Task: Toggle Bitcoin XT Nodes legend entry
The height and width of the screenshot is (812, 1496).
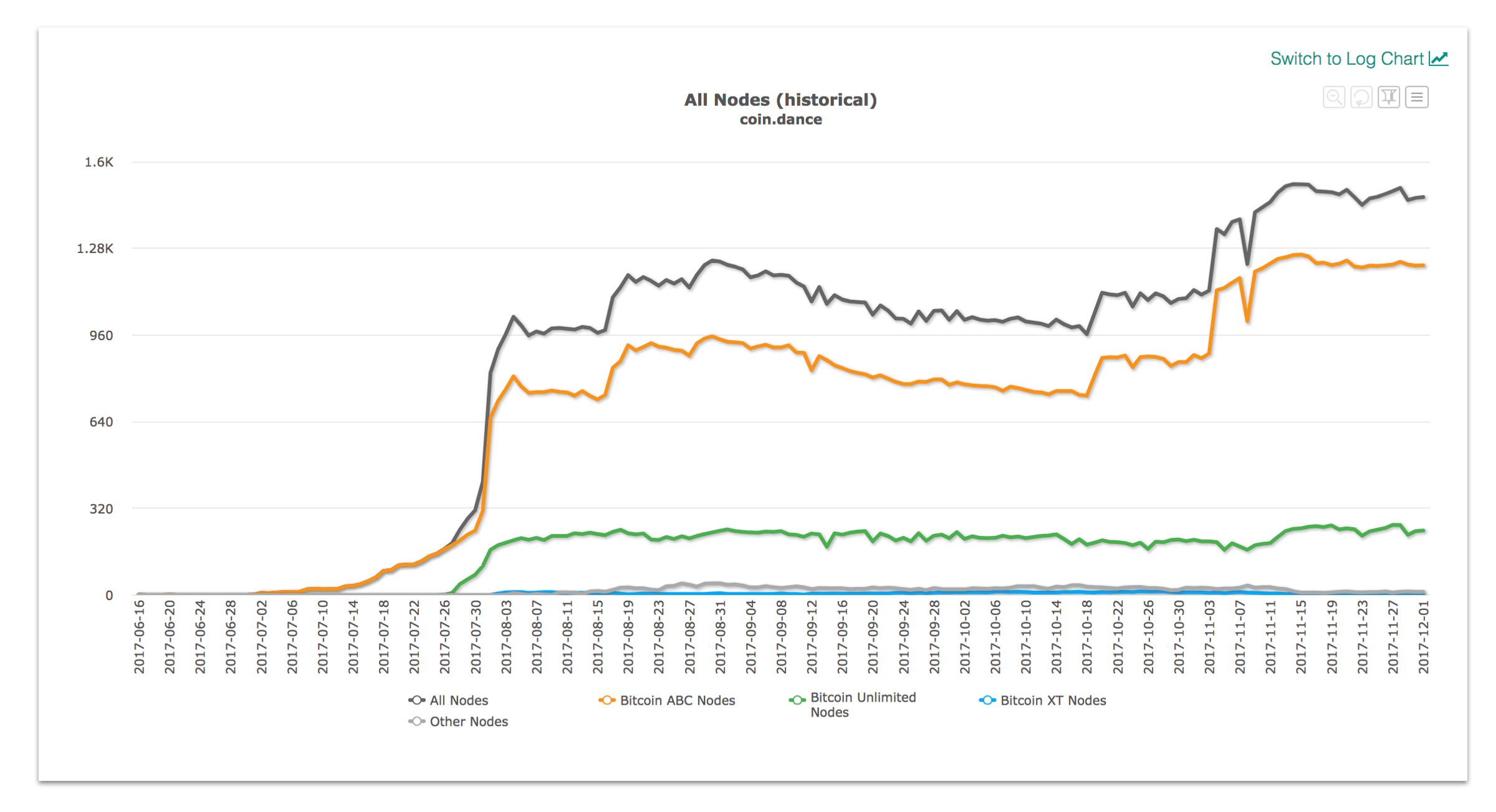Action: [1052, 700]
